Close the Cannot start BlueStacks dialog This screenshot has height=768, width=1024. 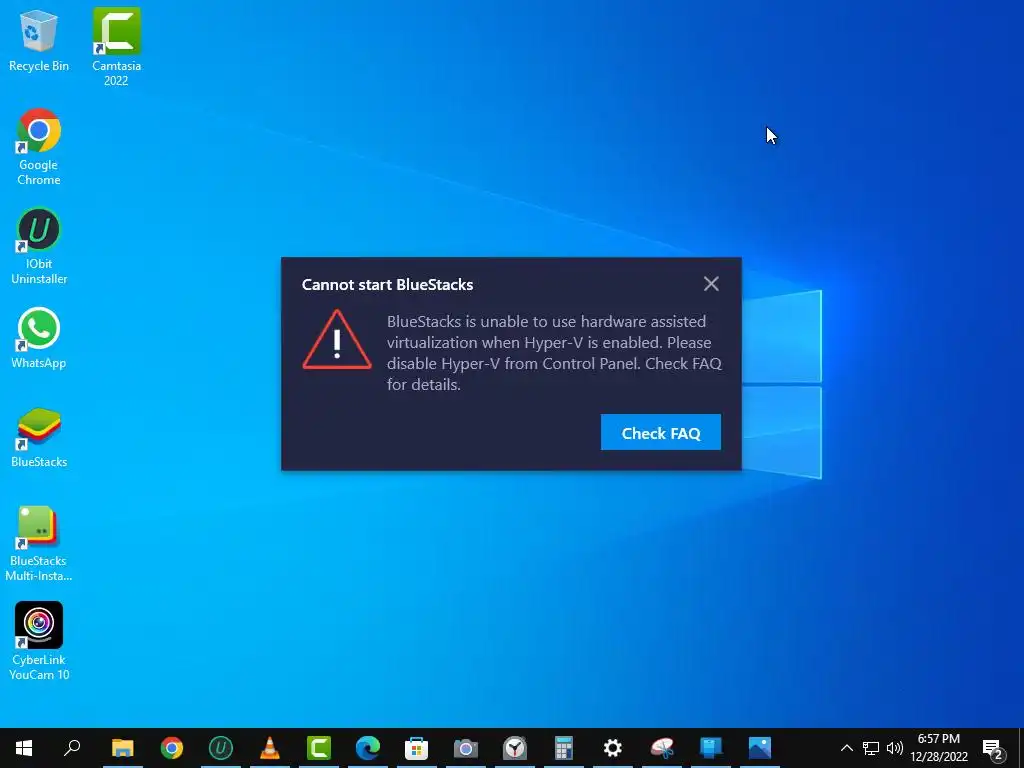point(711,283)
